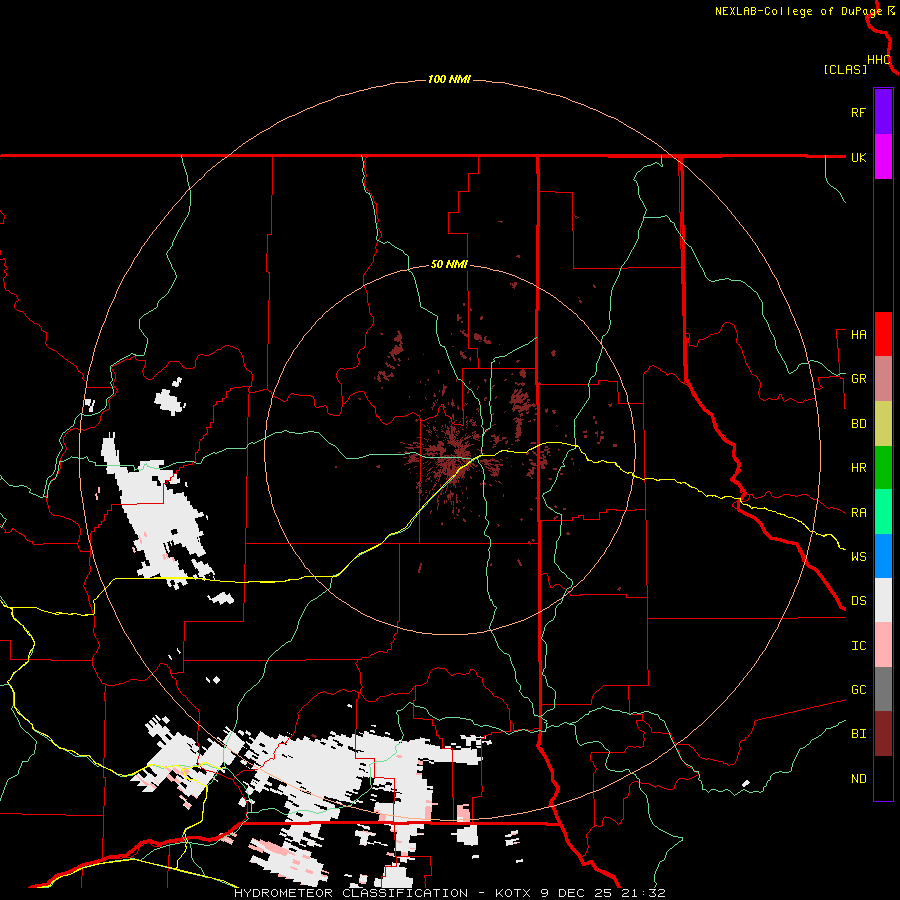Select the dusty pink GR legend swatch

click(x=883, y=378)
